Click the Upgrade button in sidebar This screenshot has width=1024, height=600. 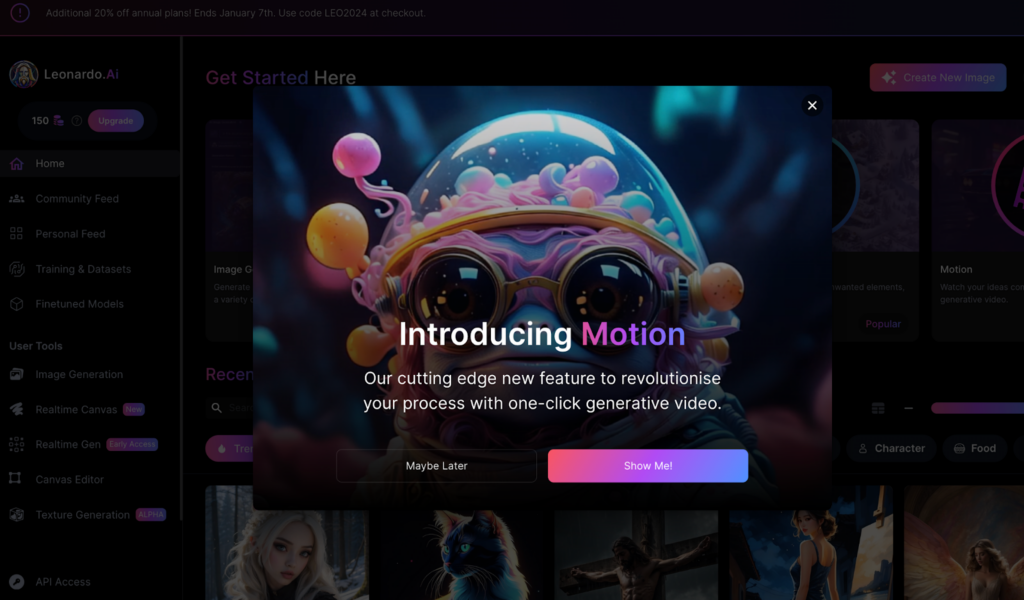[x=116, y=121]
